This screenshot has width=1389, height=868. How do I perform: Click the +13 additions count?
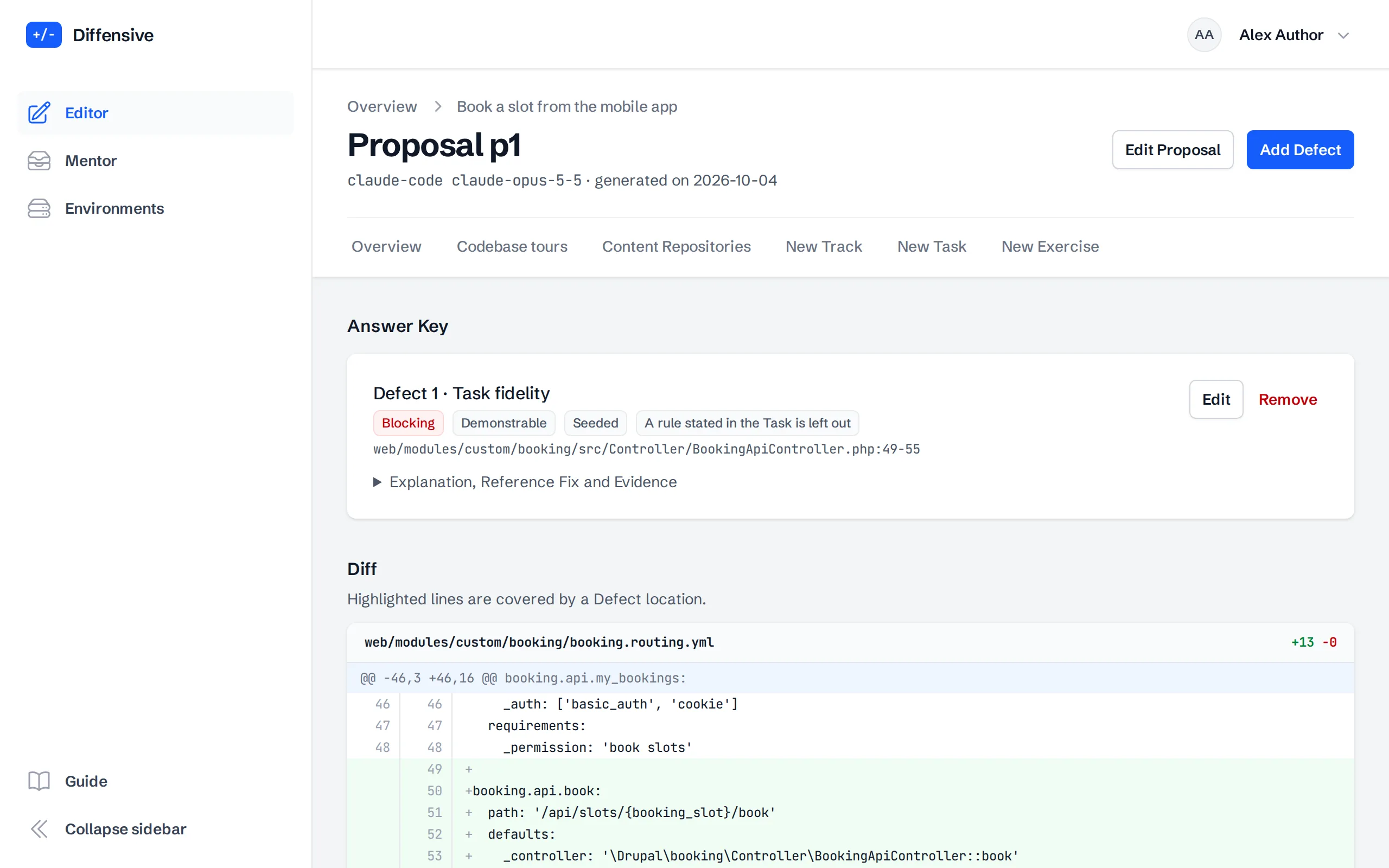tap(1302, 642)
